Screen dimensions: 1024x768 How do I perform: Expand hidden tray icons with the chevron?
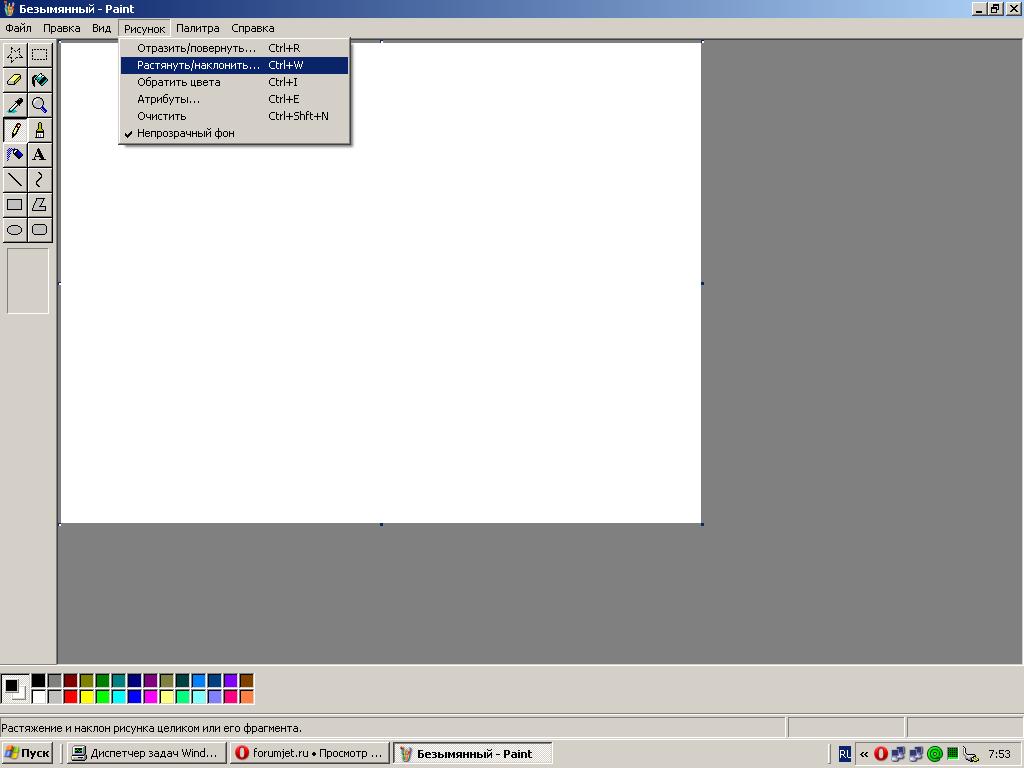pos(864,754)
